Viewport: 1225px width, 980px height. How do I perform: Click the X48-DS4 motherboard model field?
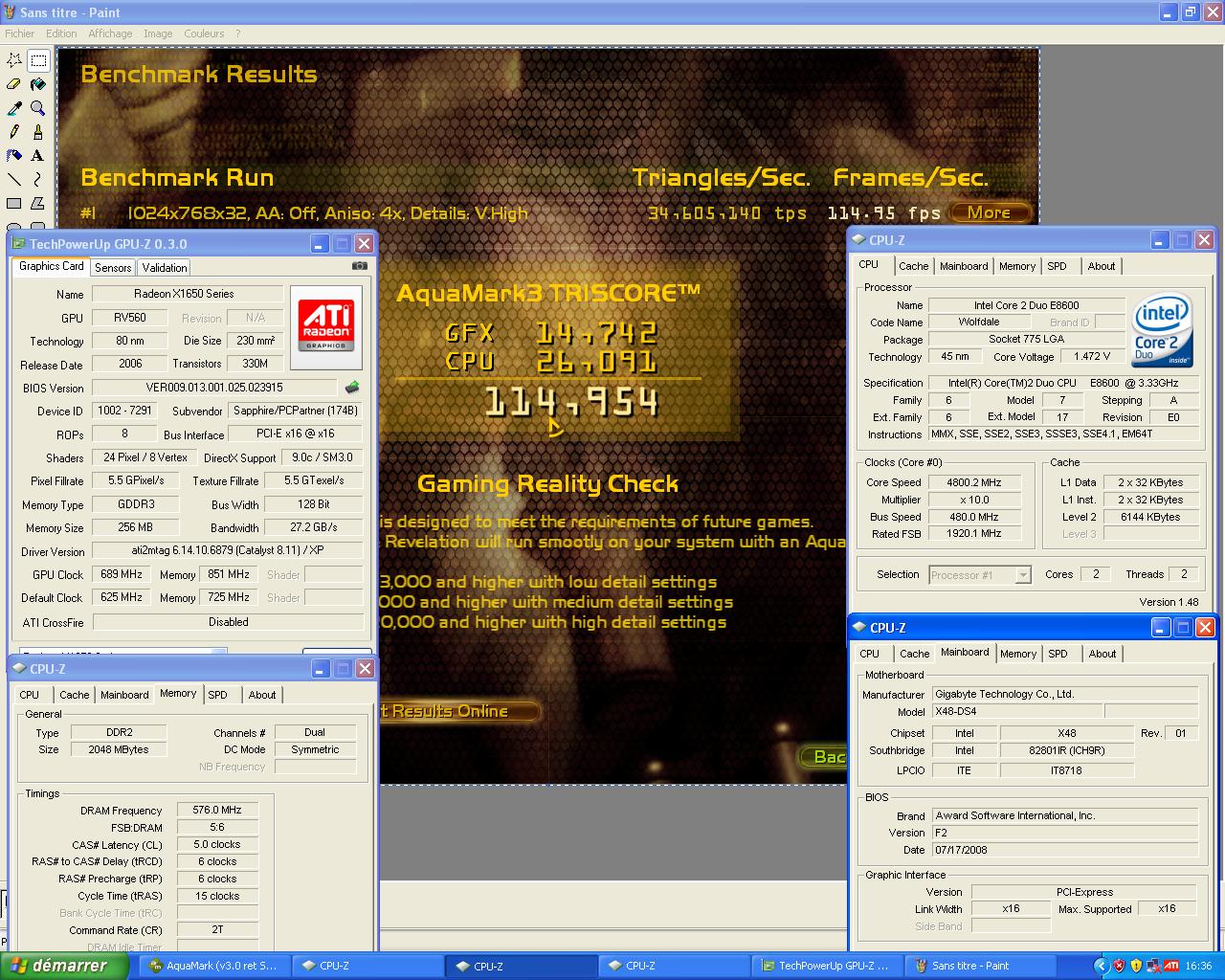point(1015,712)
